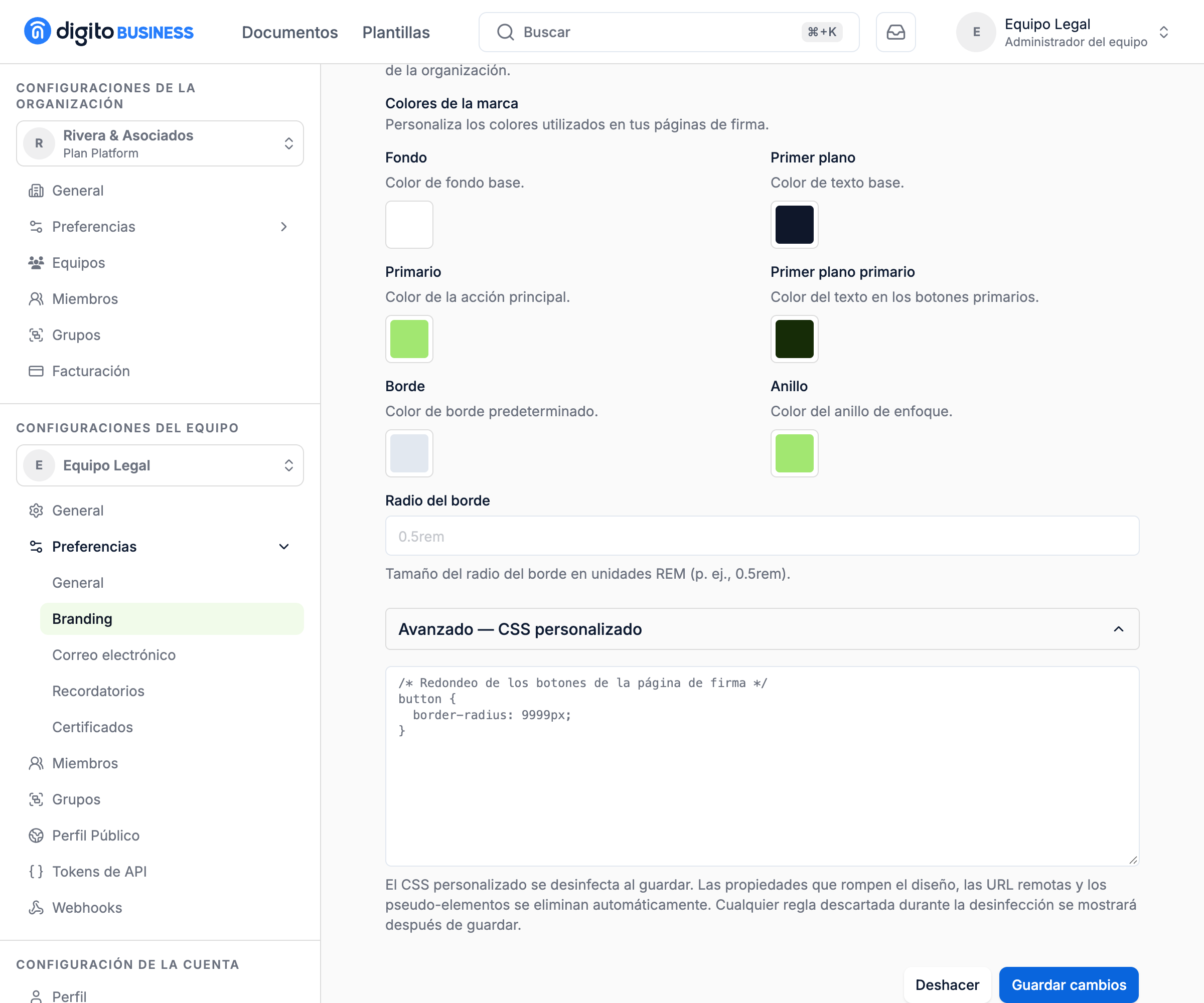Open the Equipo Legal team selector
The width and height of the screenshot is (1204, 1003).
pyautogui.click(x=160, y=465)
